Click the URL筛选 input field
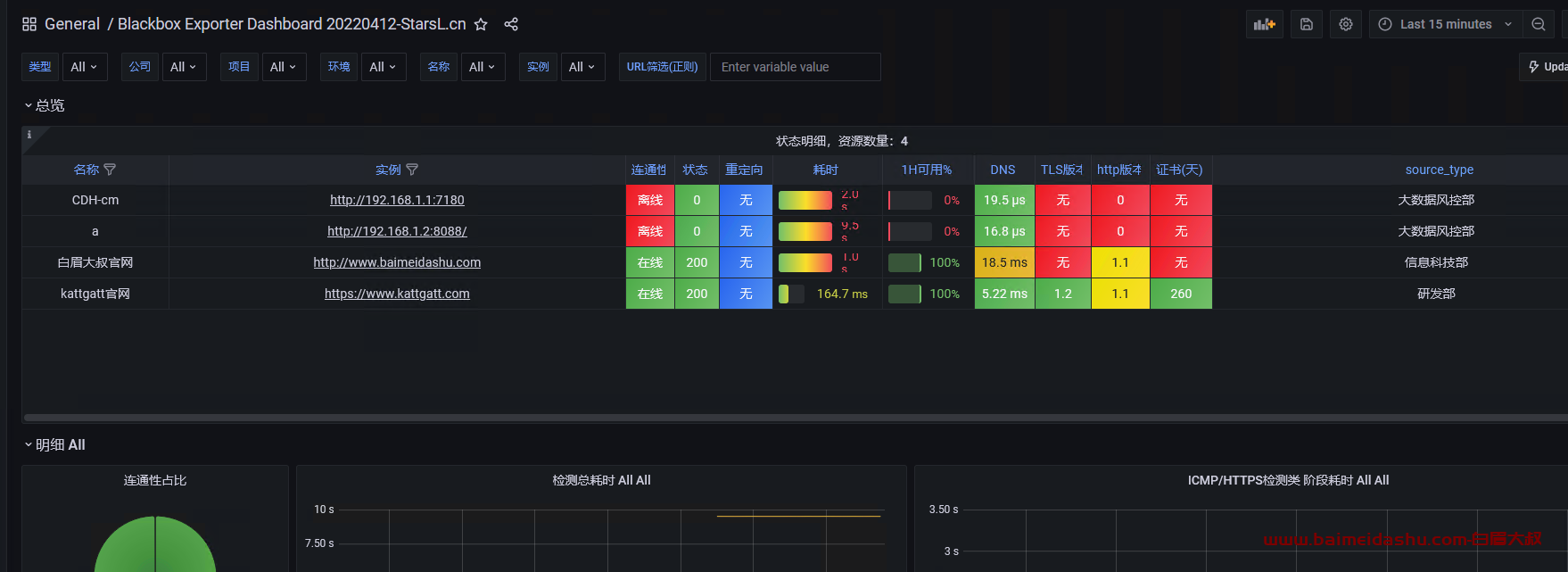1568x572 pixels. tap(795, 67)
